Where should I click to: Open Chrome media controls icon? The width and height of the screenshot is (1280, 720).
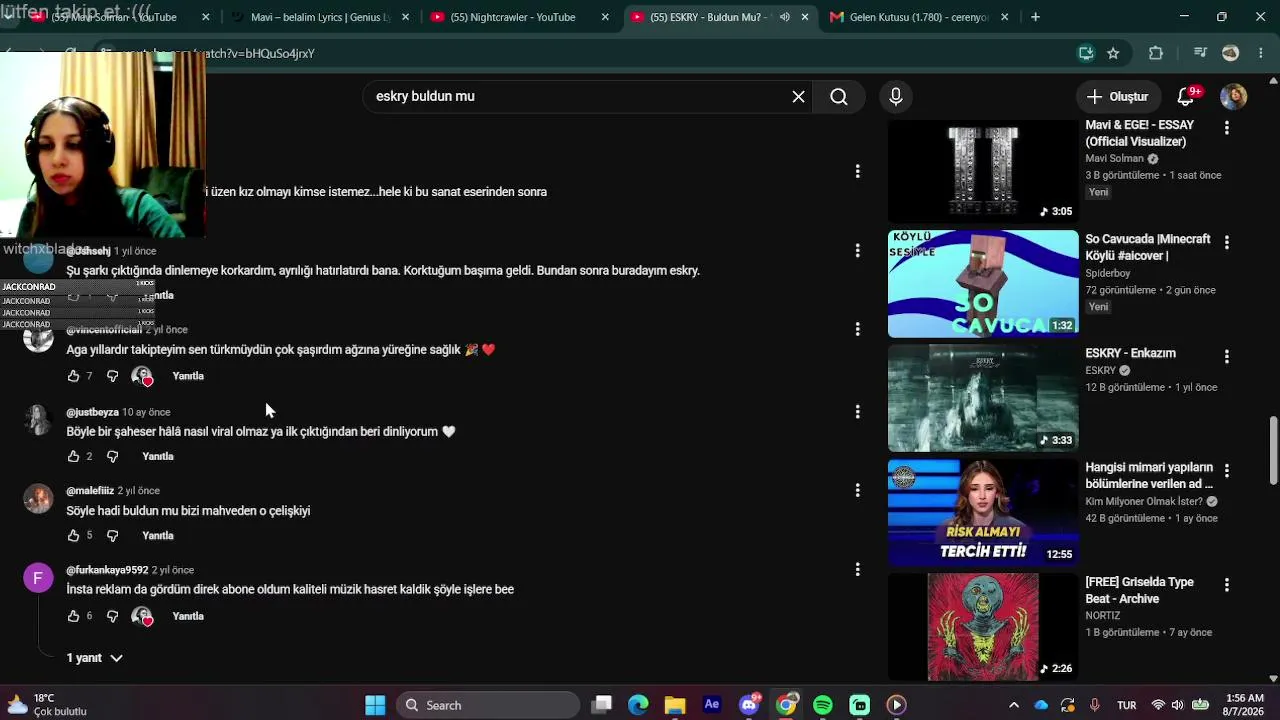[1200, 53]
